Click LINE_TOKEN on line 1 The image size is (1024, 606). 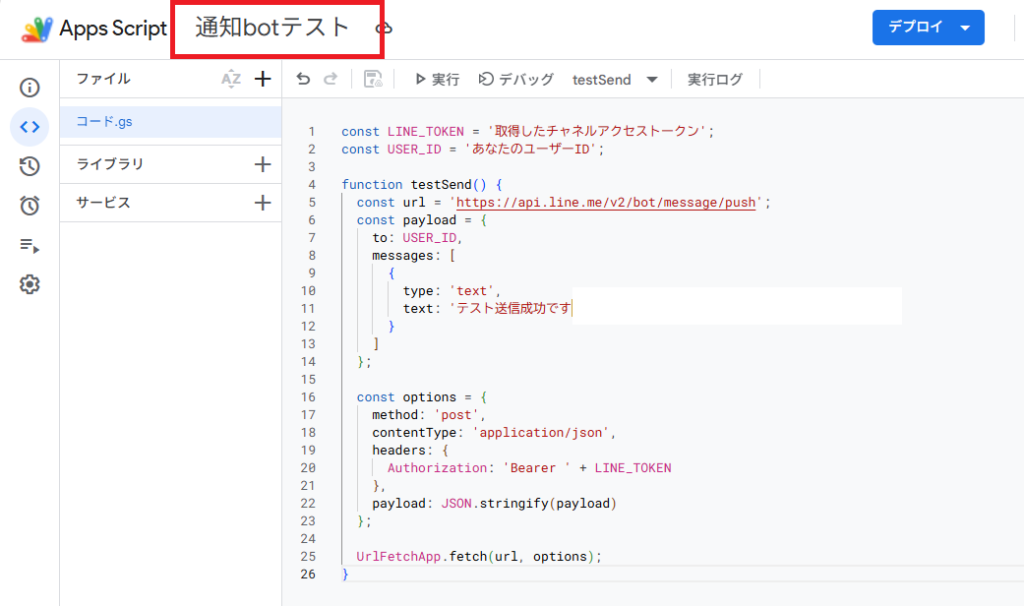pyautogui.click(x=425, y=131)
